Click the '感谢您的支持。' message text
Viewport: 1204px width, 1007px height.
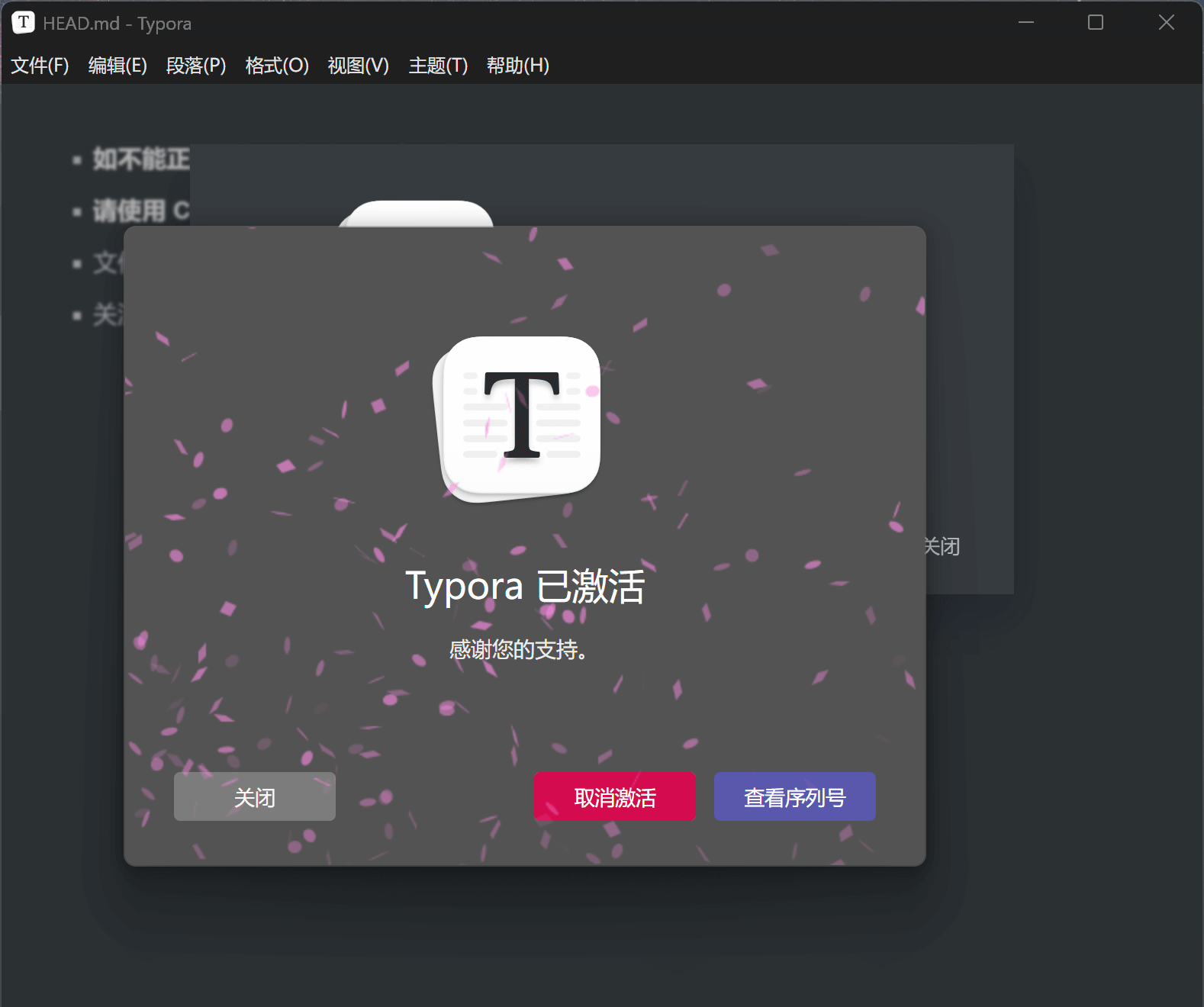[518, 650]
